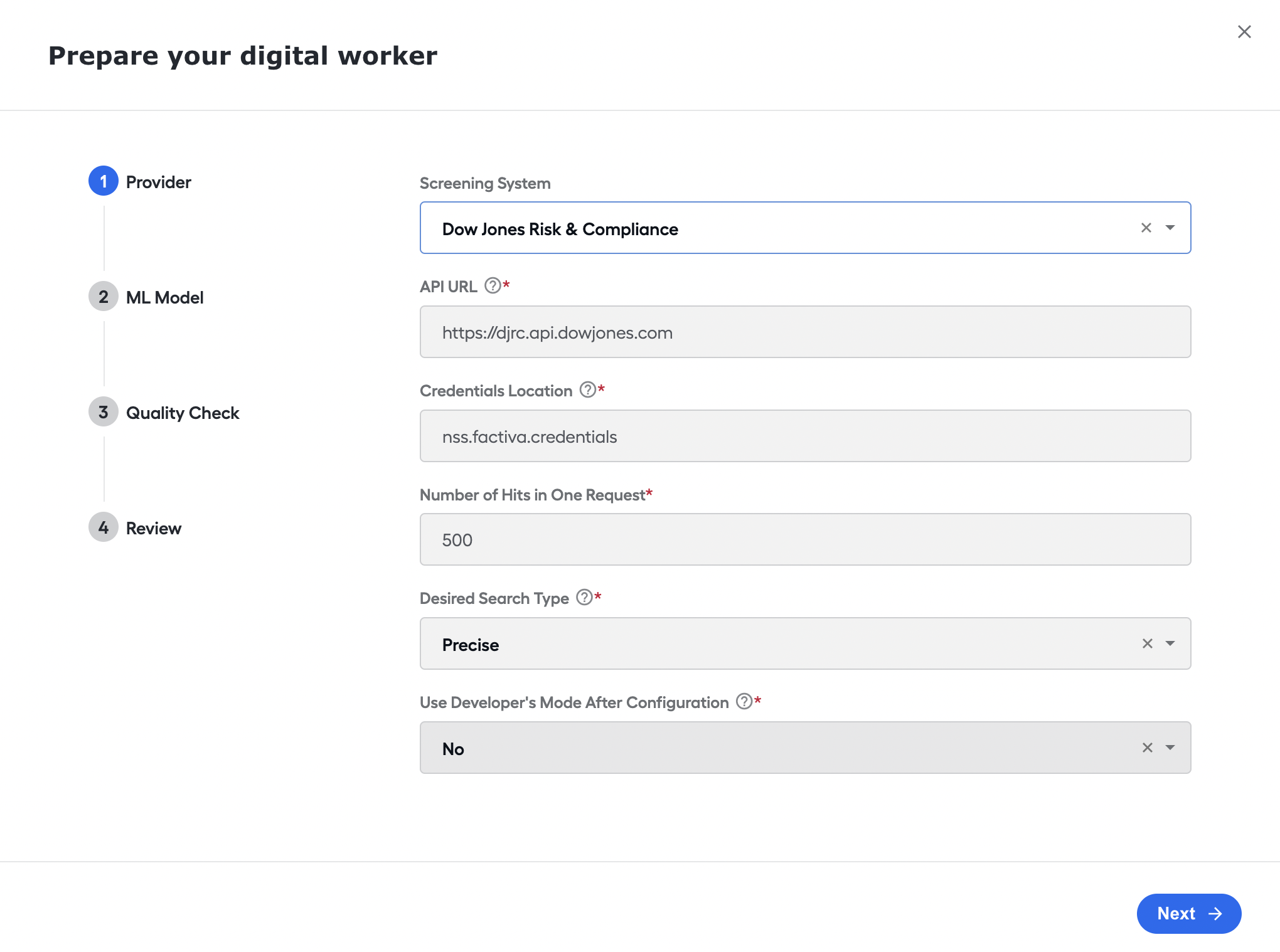
Task: Click step number 2 circle
Action: coord(104,297)
